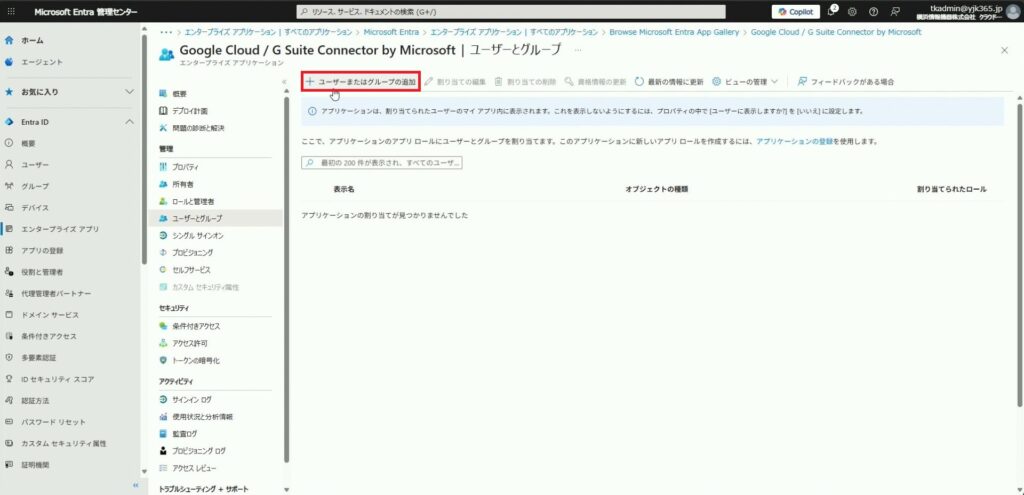Viewport: 1024px width, 495px height.
Task: Open the Copilot button
Action: coord(795,12)
